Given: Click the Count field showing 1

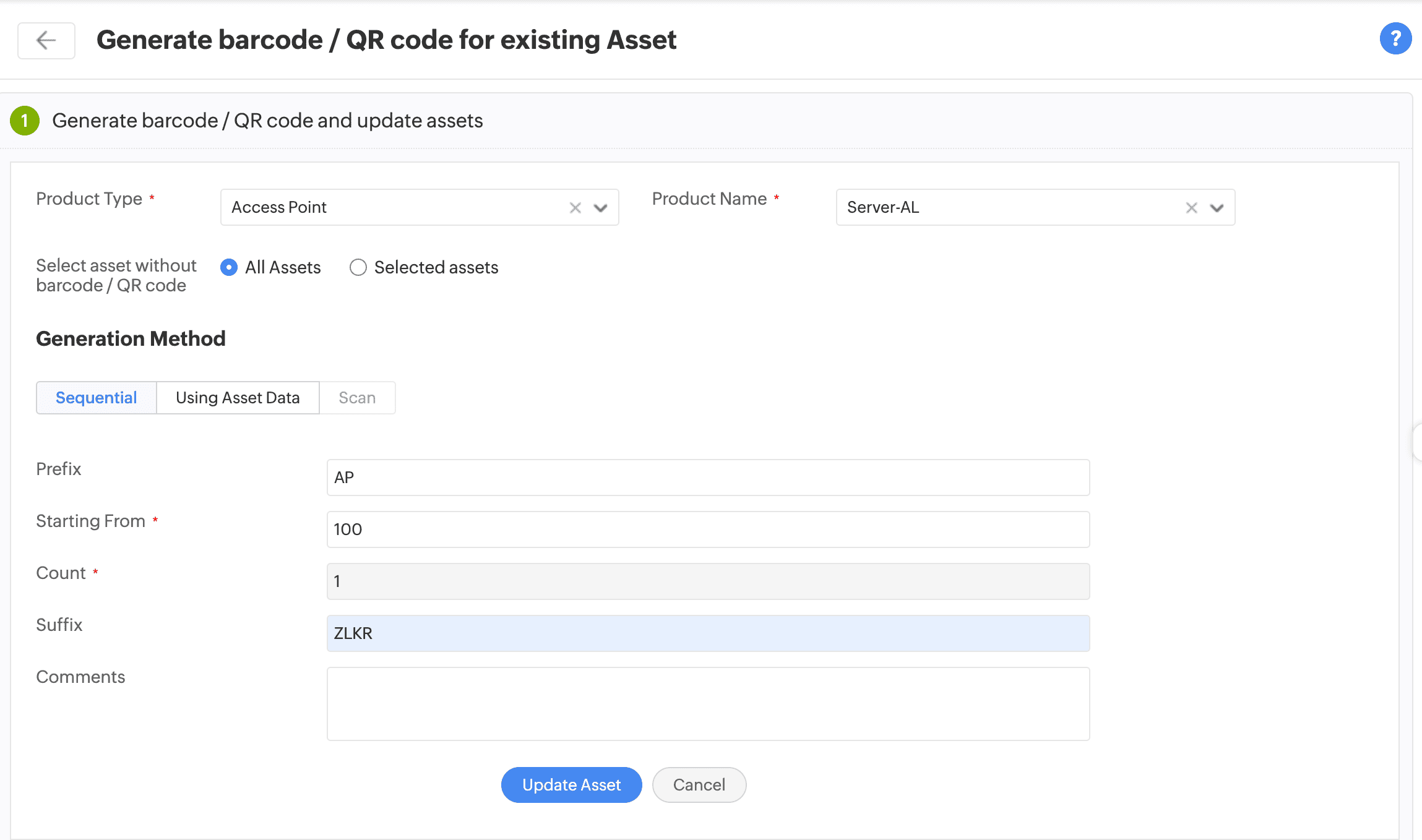Looking at the screenshot, I should point(708,581).
